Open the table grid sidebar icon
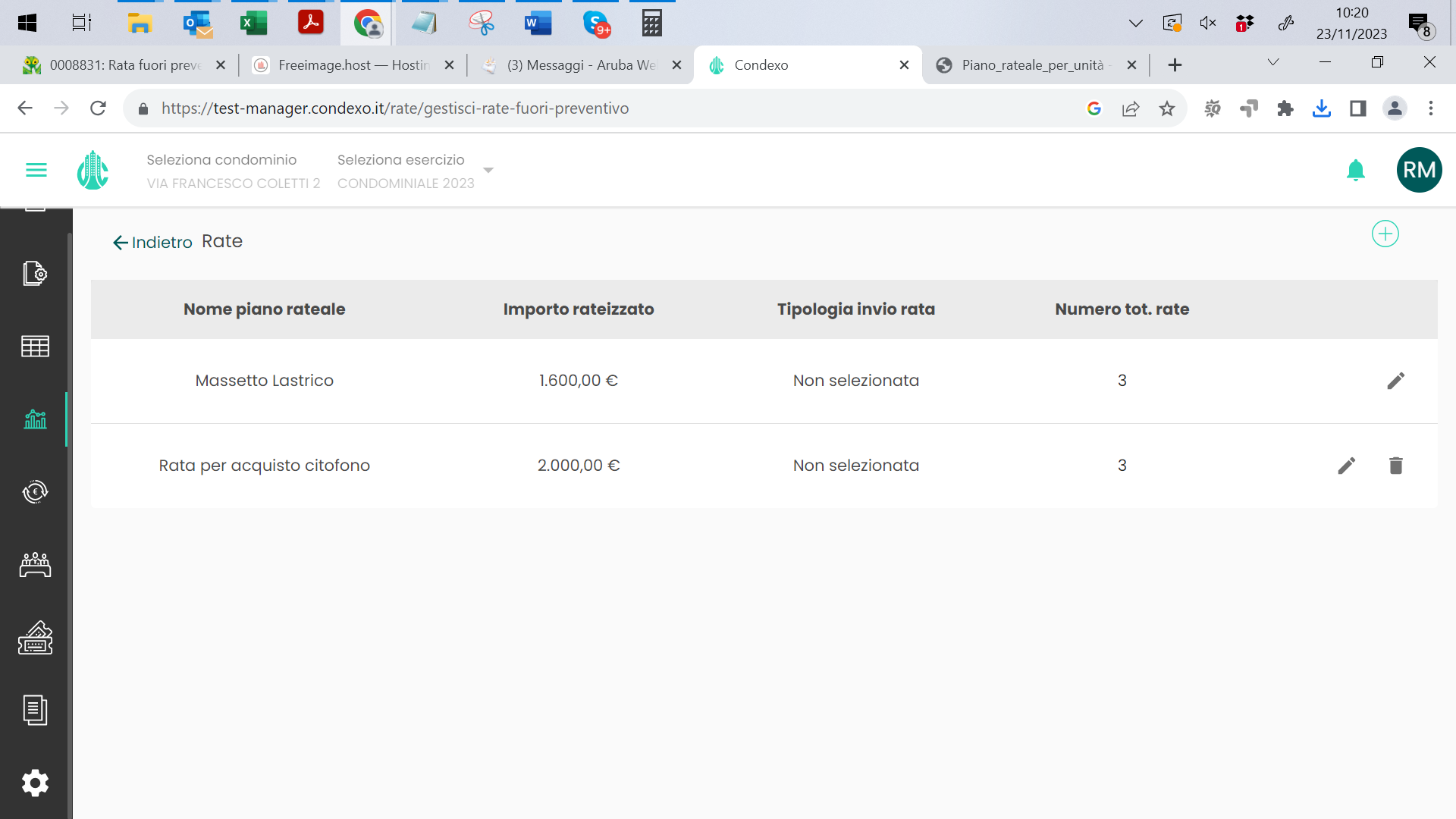Screen dimensions: 1456x819 click(35, 346)
